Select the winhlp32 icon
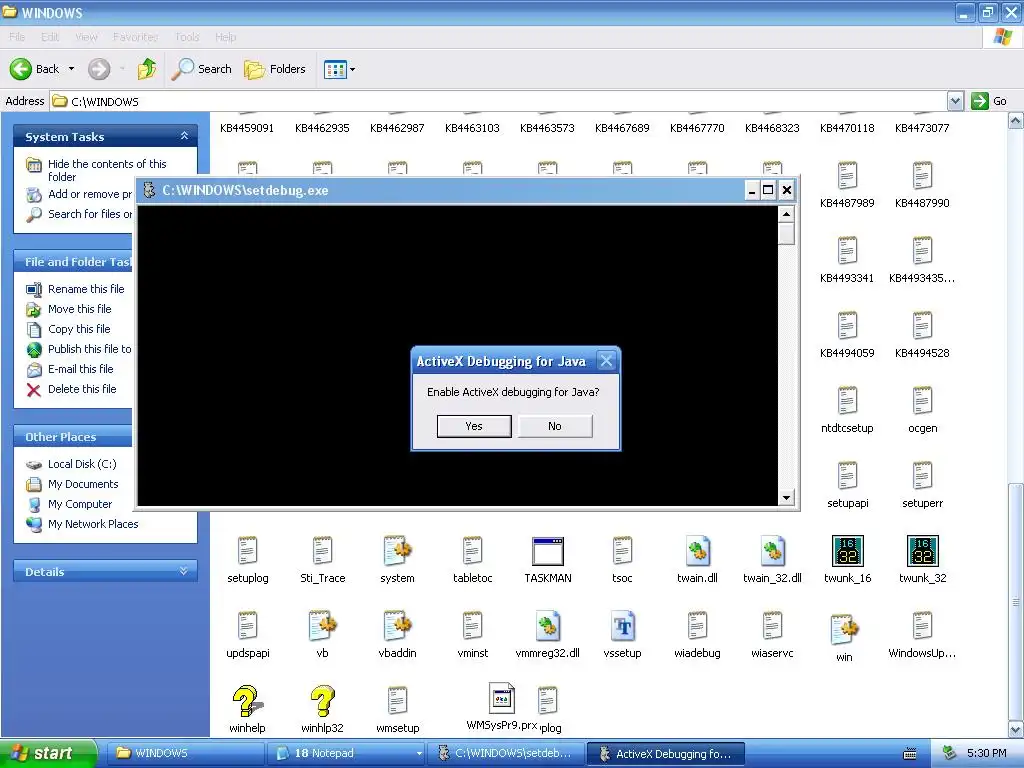1024x768 pixels. click(322, 701)
